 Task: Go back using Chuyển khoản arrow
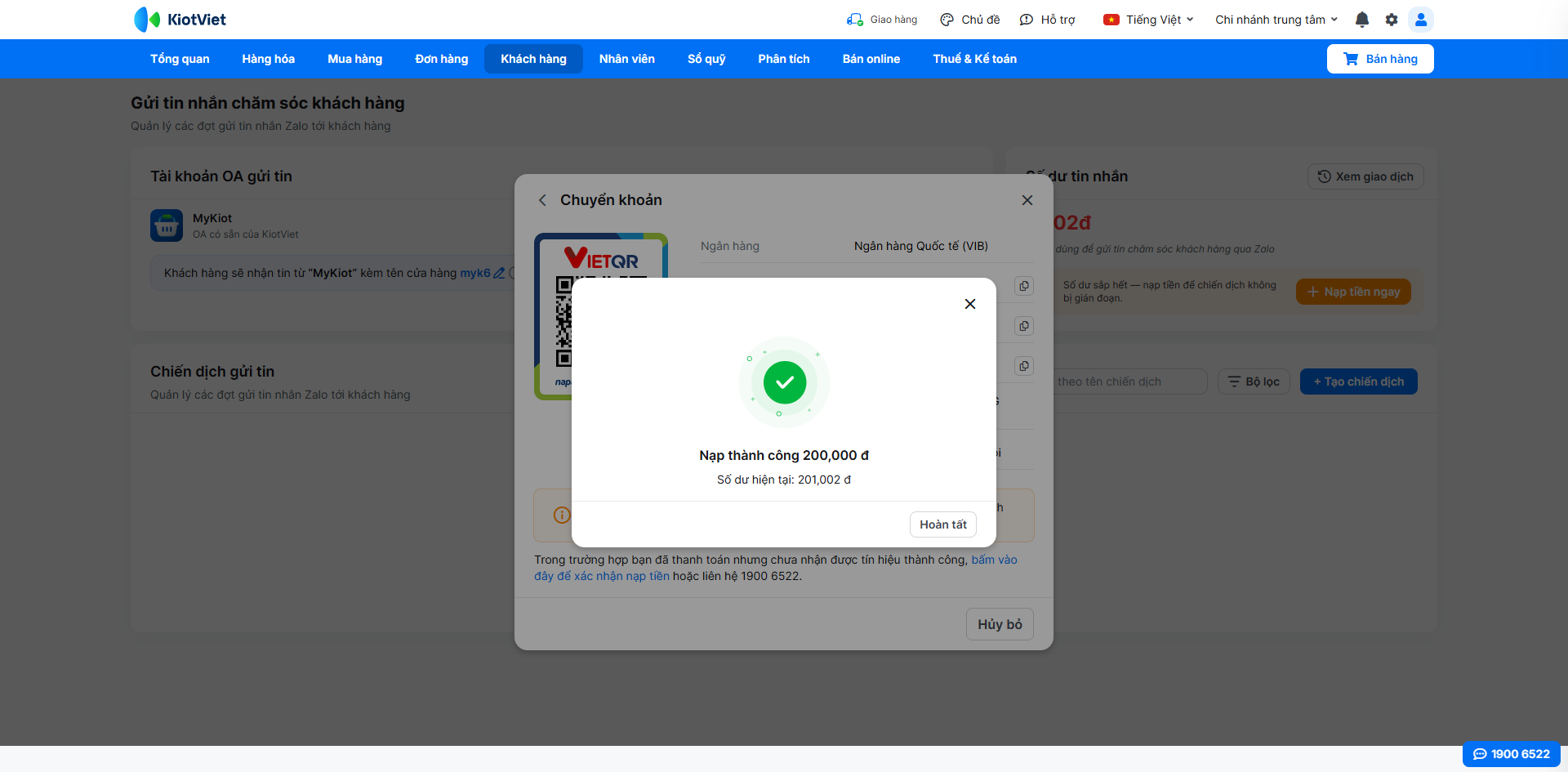pos(542,200)
